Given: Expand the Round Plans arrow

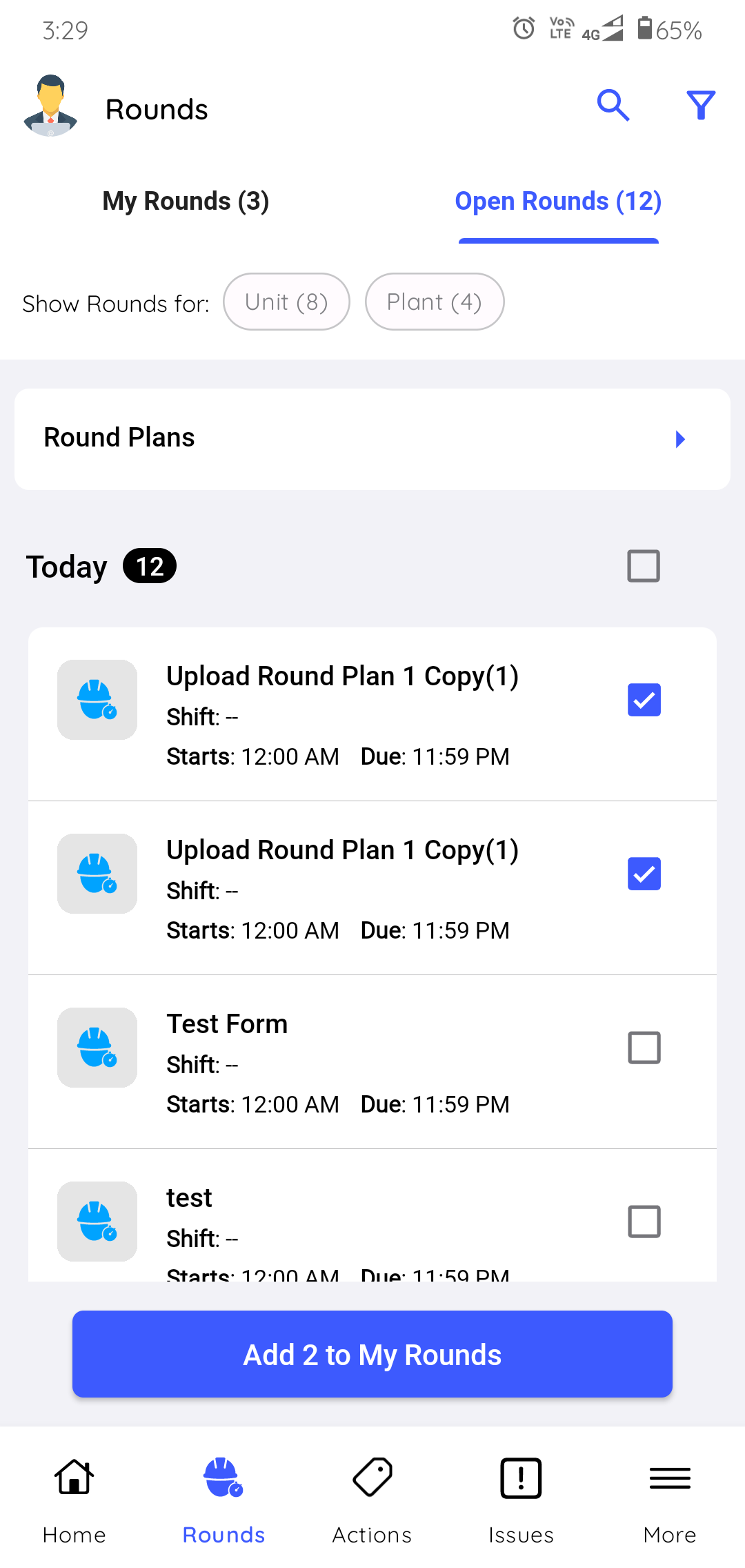Looking at the screenshot, I should click(680, 439).
